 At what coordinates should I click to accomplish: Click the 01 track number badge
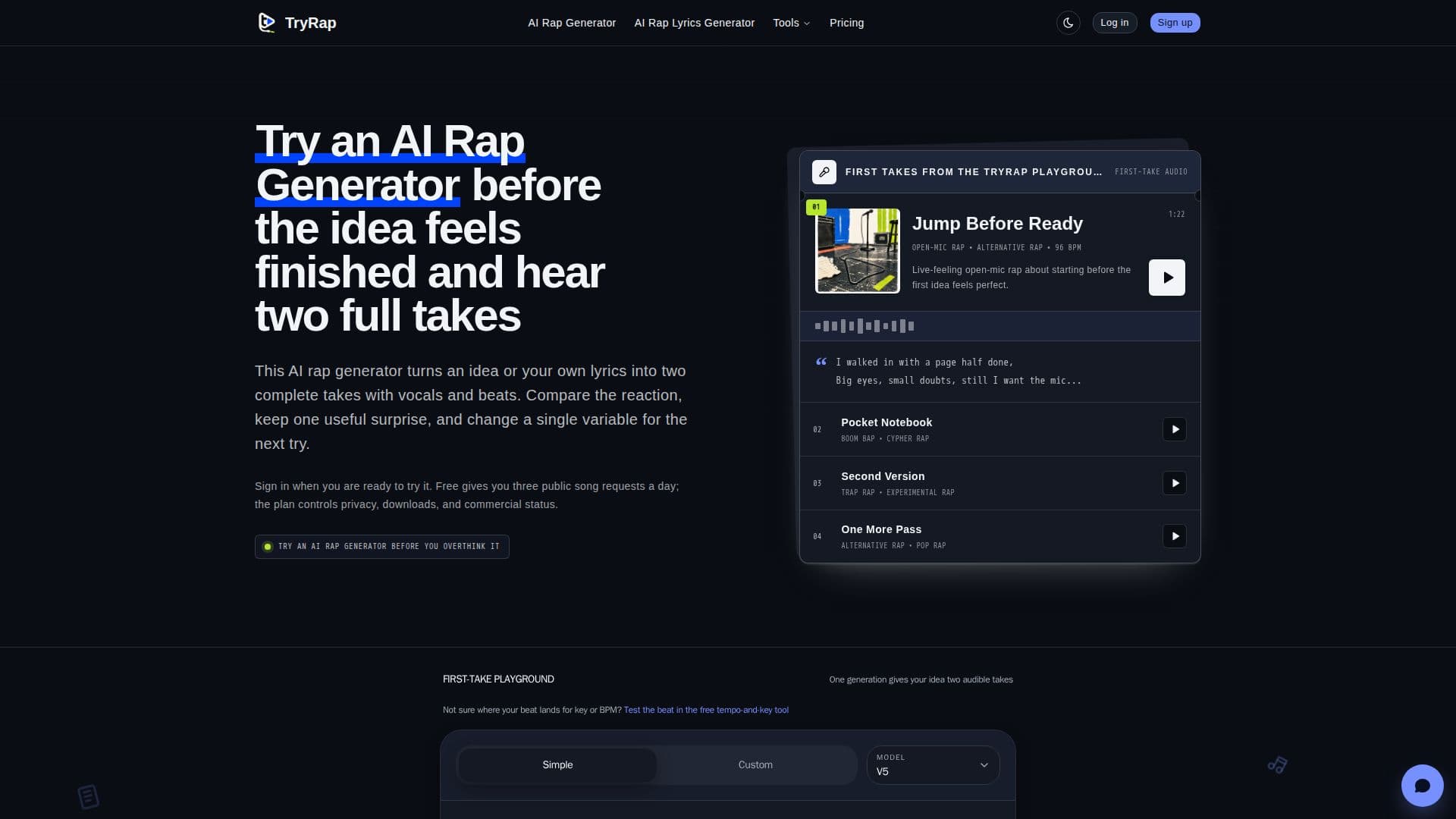pyautogui.click(x=816, y=206)
